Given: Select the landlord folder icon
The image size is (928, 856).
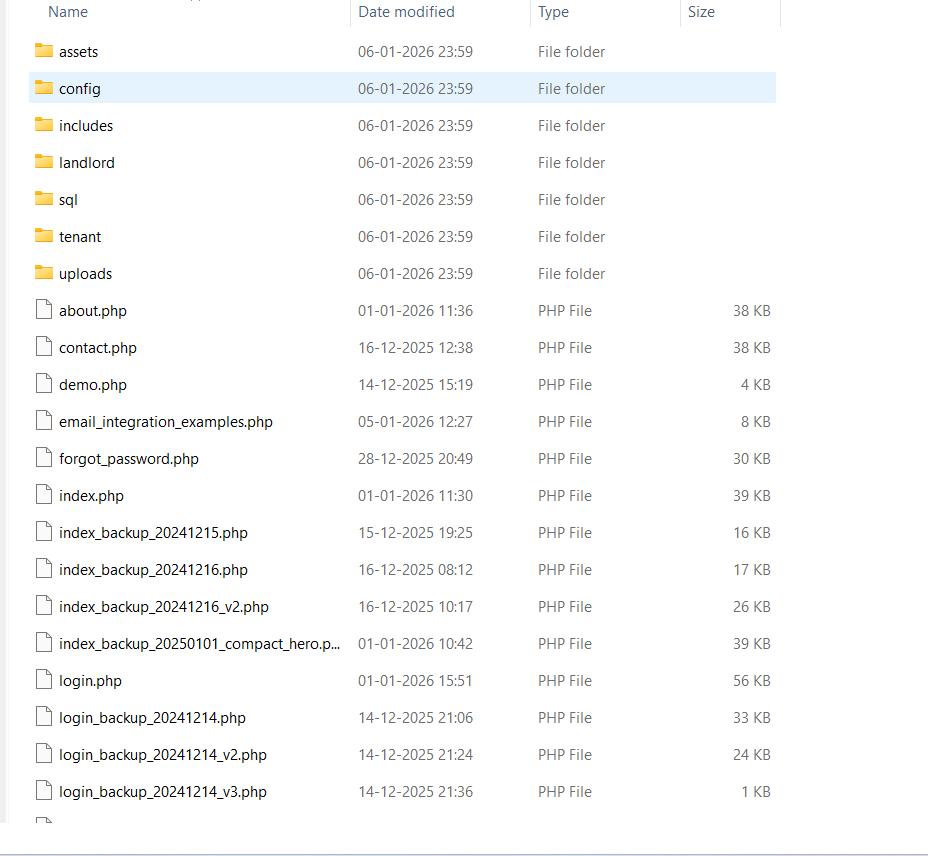Looking at the screenshot, I should tap(43, 162).
